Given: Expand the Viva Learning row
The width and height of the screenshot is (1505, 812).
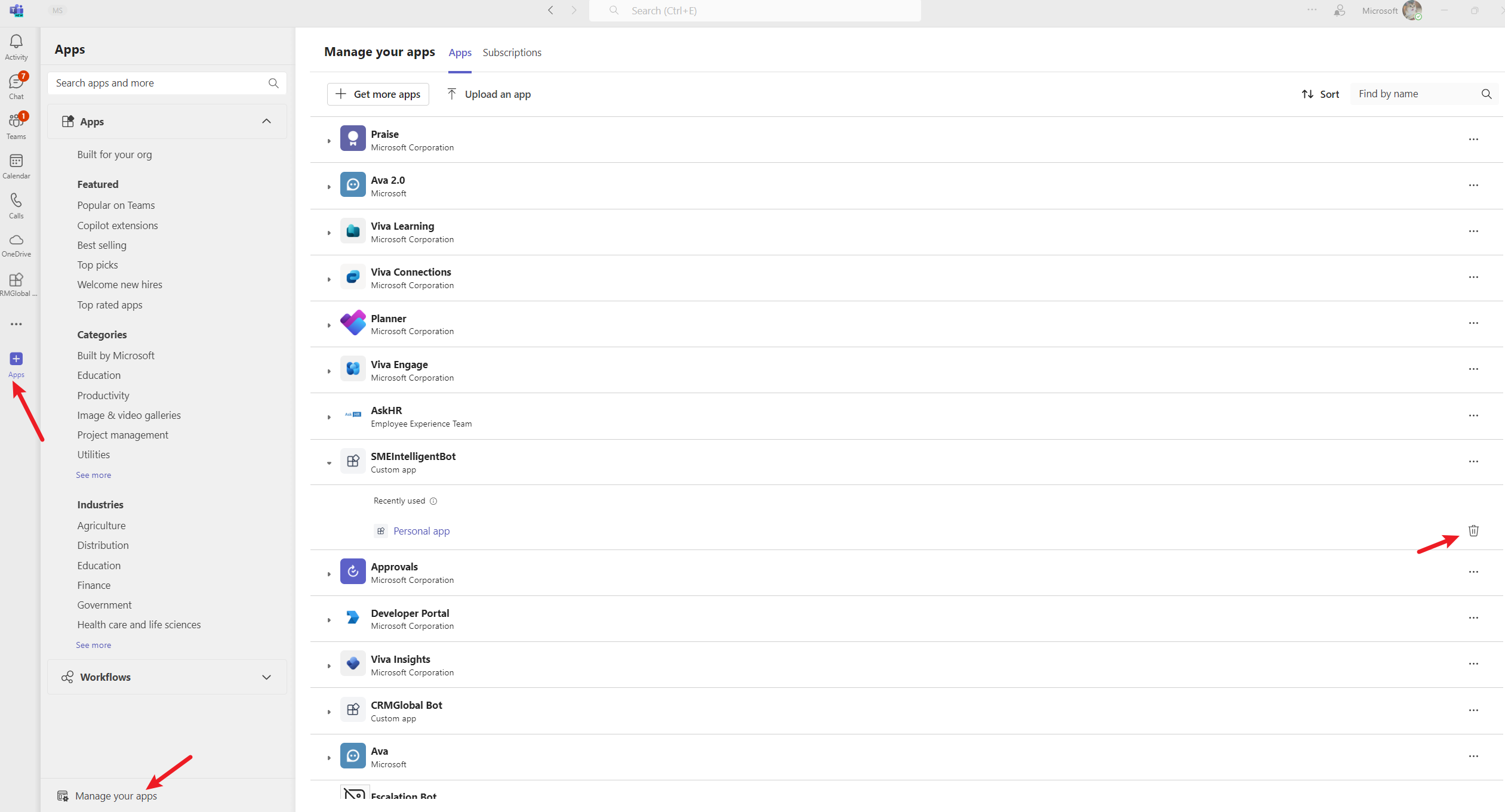Looking at the screenshot, I should (329, 233).
